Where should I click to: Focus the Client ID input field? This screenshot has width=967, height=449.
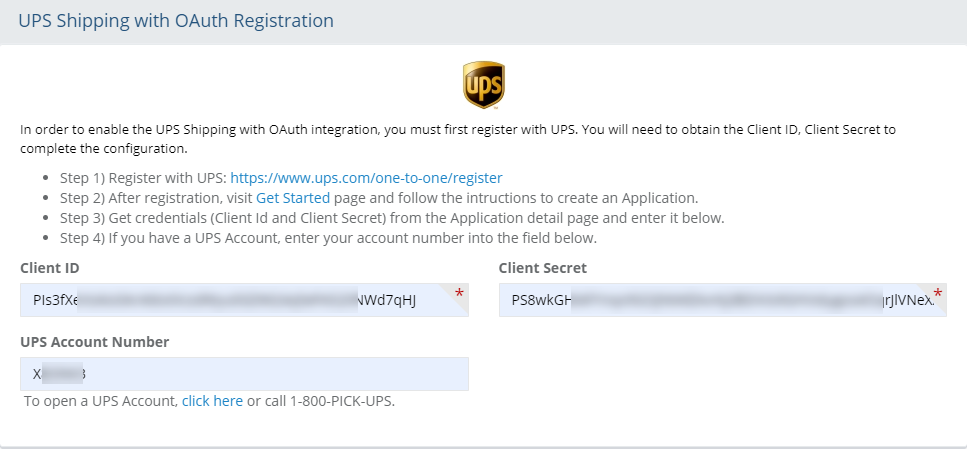coord(244,300)
